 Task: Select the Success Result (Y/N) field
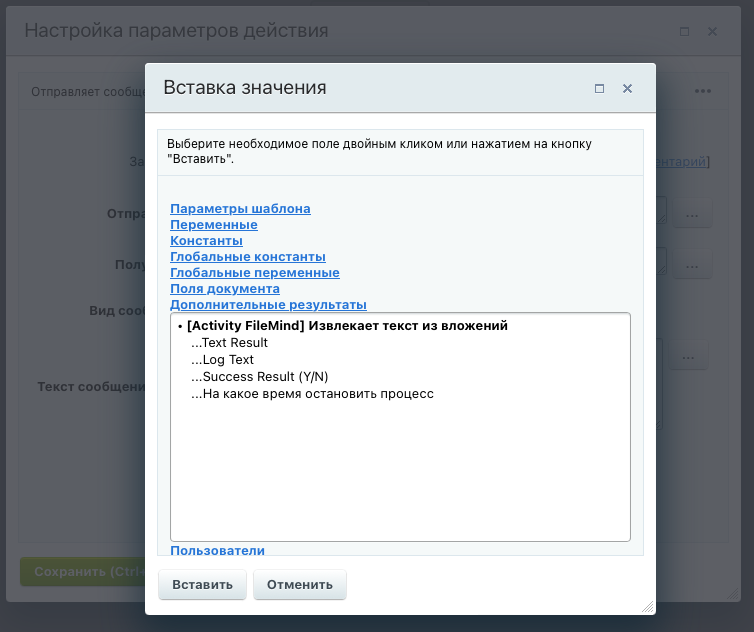click(x=259, y=377)
